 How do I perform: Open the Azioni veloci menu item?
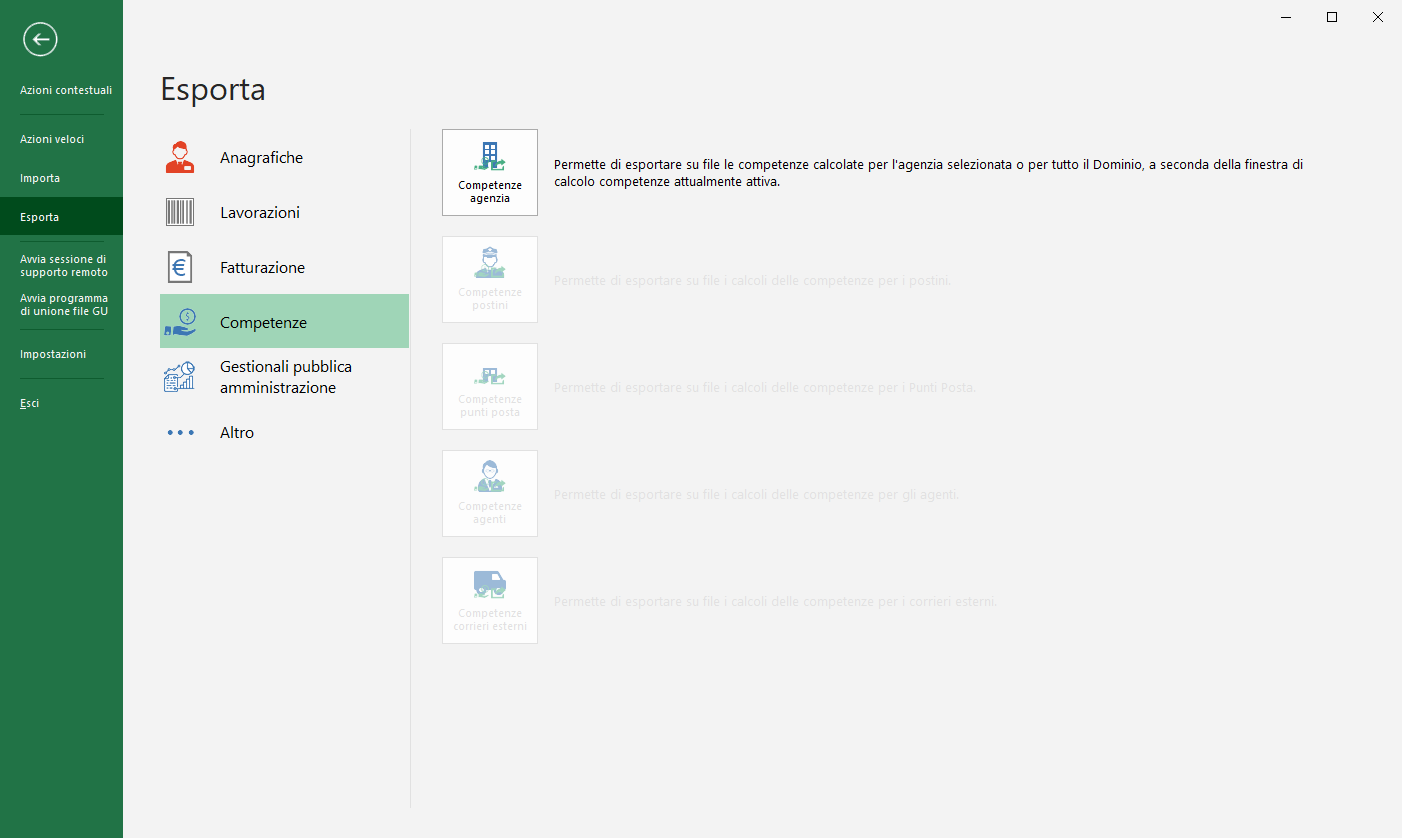tap(52, 139)
